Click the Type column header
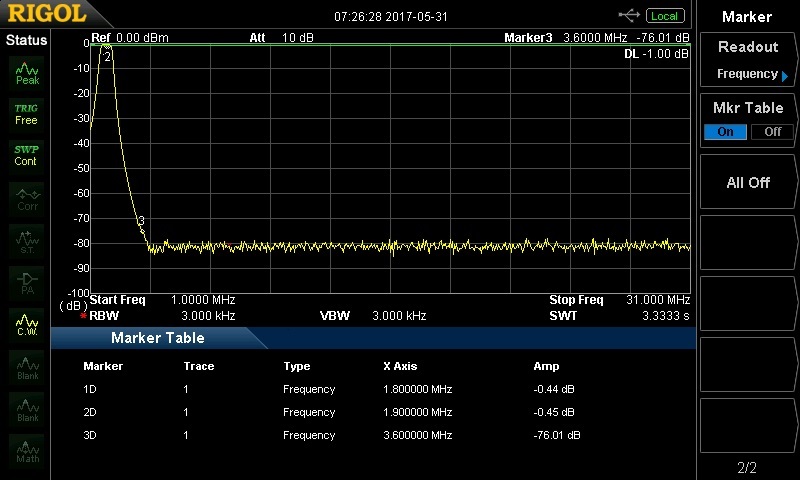 tap(296, 366)
